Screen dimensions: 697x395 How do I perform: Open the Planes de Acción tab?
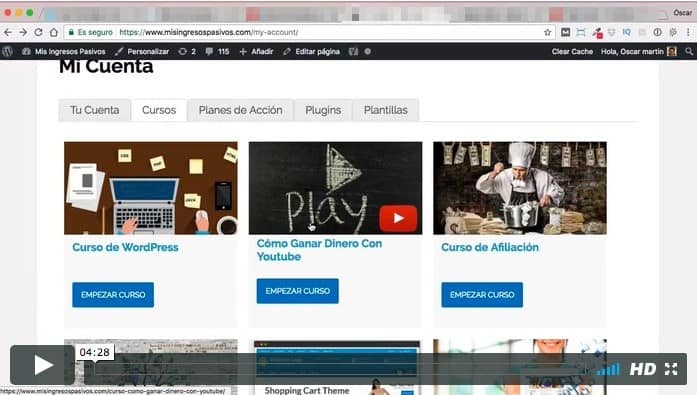(240, 110)
